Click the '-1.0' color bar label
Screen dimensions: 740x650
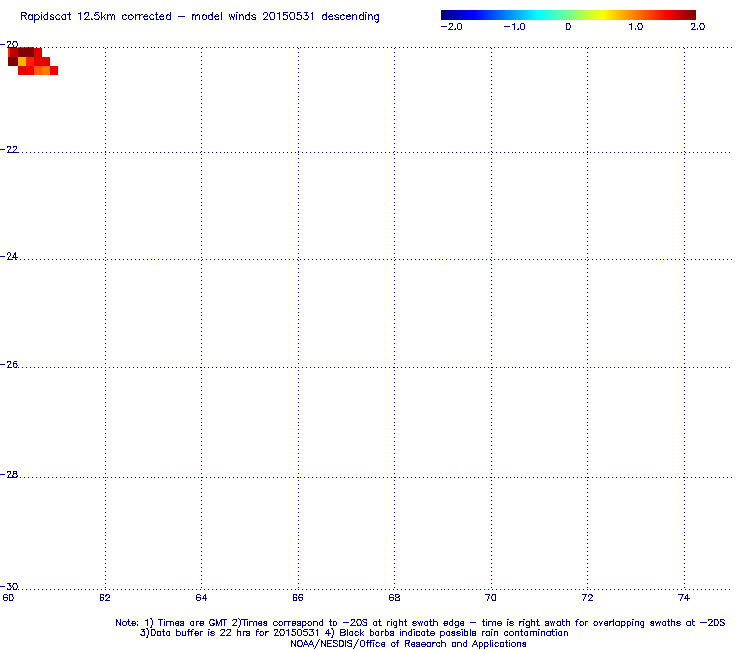coord(514,27)
